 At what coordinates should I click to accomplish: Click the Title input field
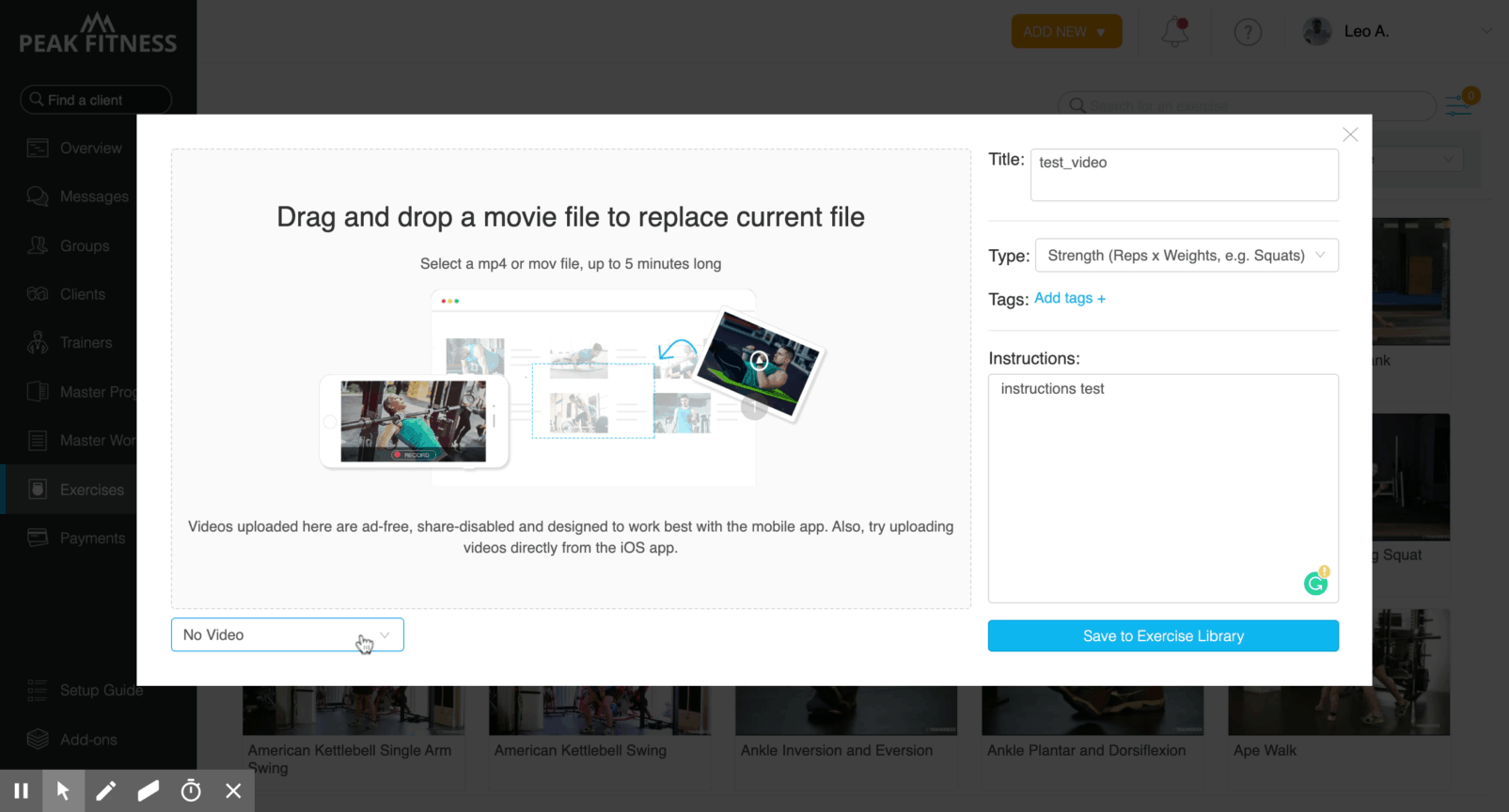coord(1185,175)
